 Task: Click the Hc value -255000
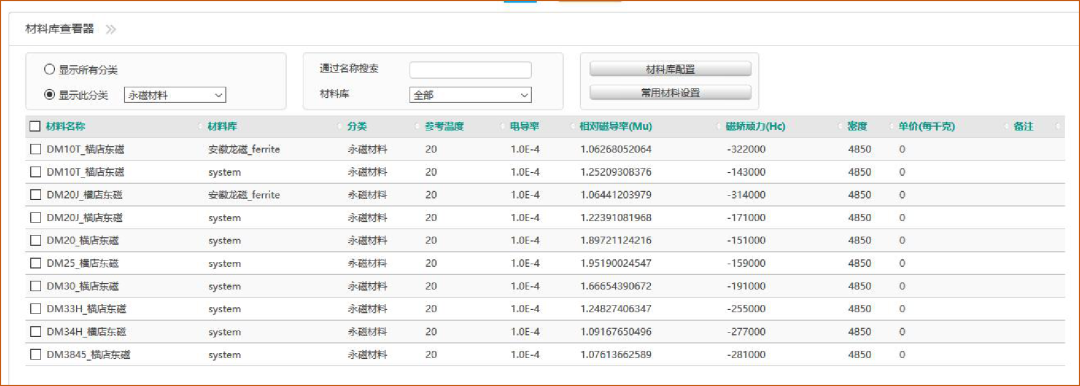(x=746, y=309)
